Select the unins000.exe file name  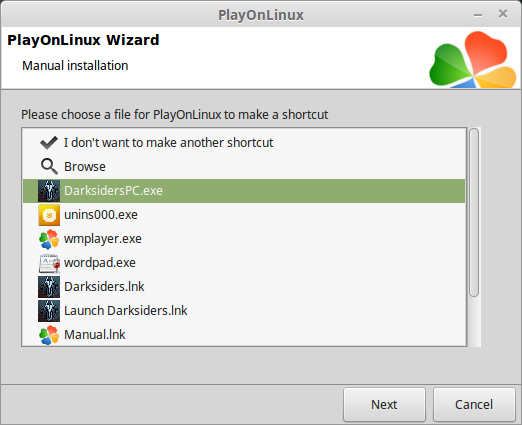101,215
